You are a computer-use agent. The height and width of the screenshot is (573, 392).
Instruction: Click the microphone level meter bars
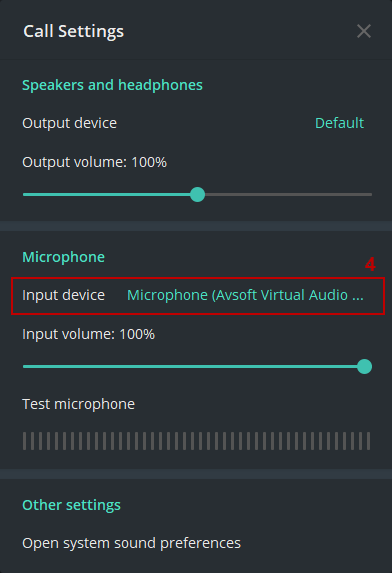197,441
